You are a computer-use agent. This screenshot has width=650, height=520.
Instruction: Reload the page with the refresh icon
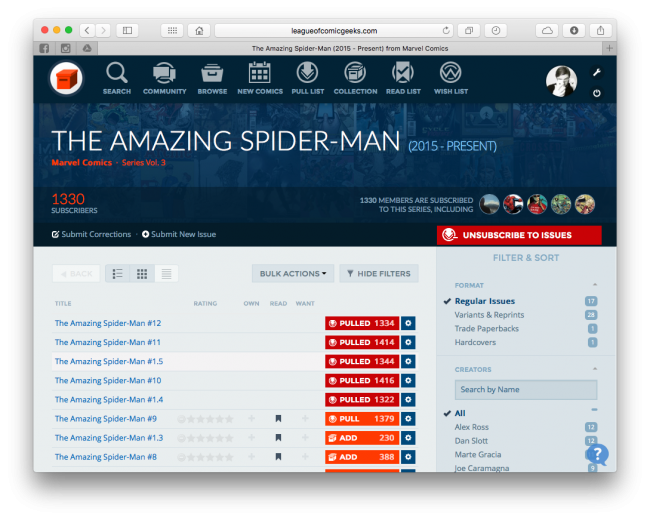tap(446, 30)
